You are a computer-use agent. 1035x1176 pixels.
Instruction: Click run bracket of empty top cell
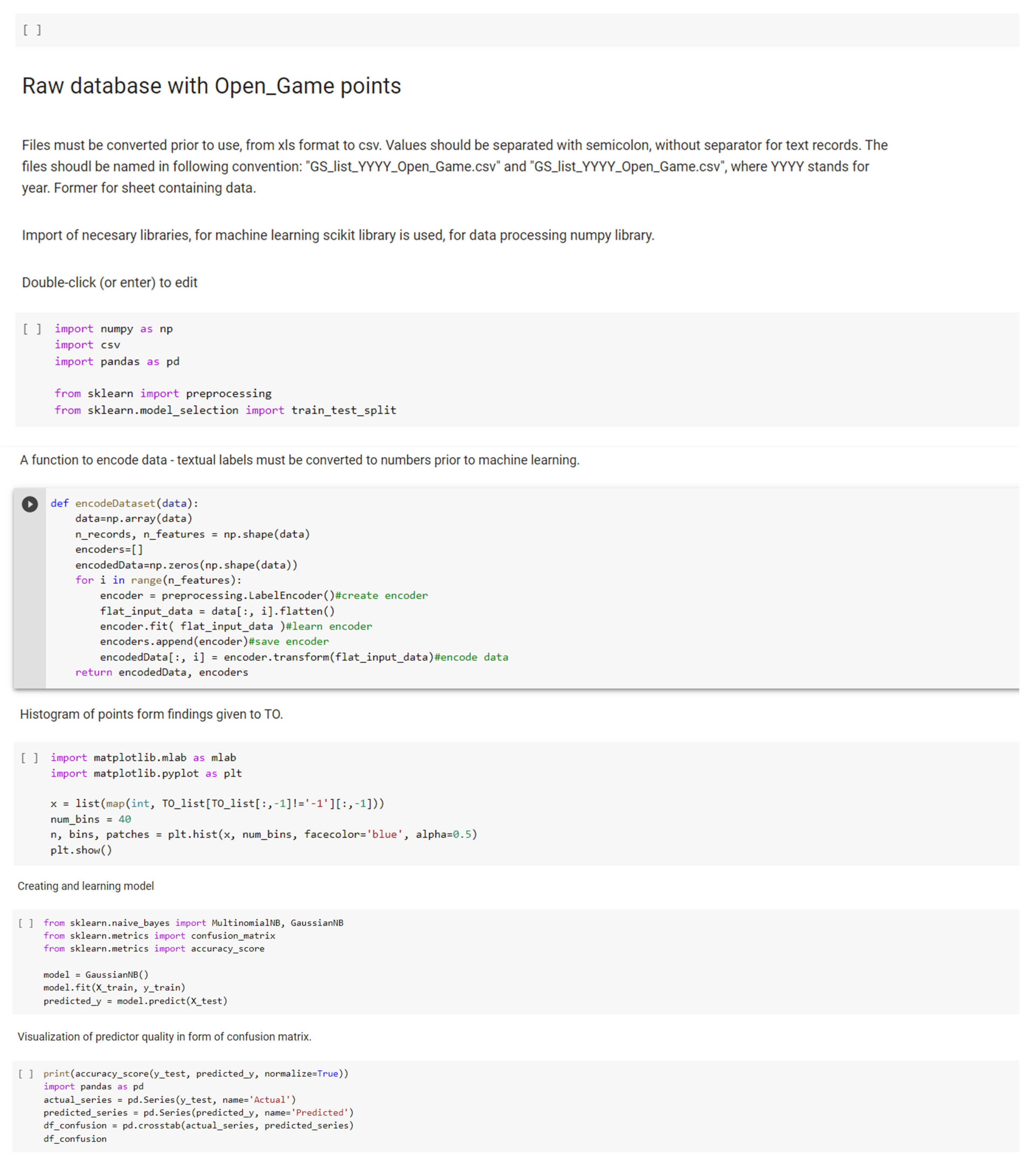(x=32, y=30)
